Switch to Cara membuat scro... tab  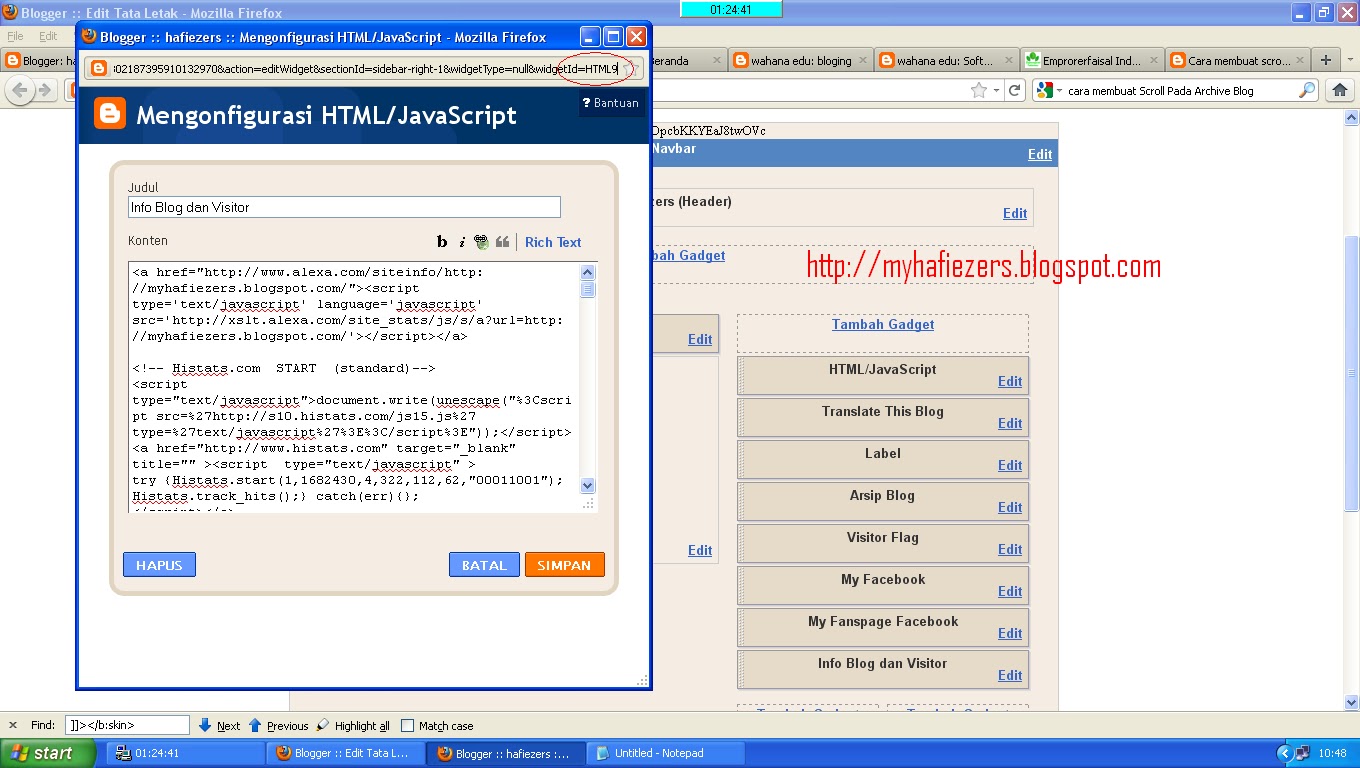(1237, 60)
